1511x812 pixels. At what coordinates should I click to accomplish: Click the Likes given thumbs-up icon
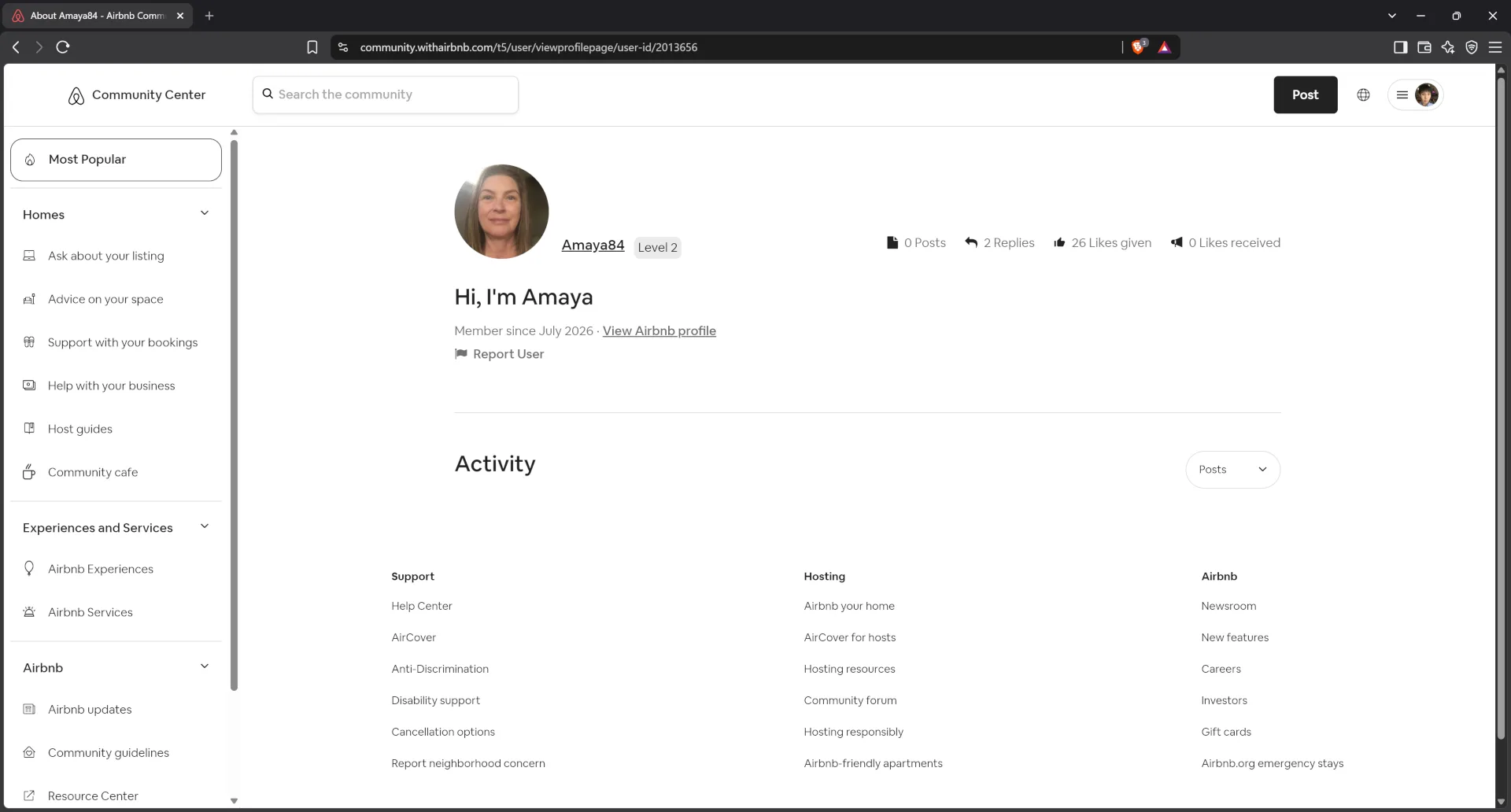tap(1059, 242)
